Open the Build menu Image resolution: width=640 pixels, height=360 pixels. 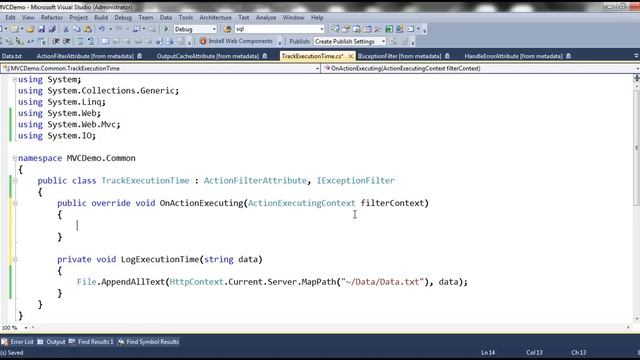[101, 18]
